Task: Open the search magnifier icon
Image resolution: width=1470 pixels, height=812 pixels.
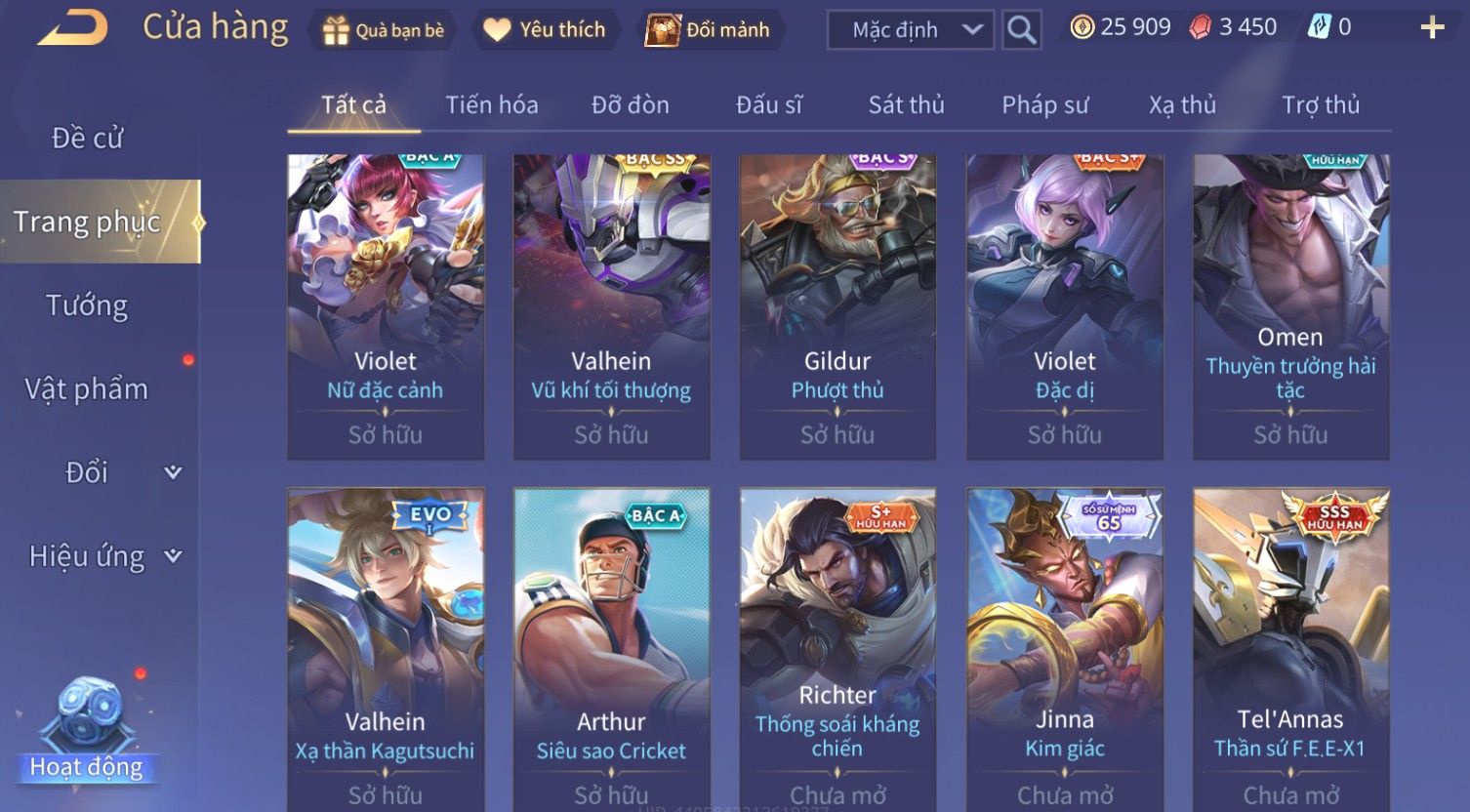Action: [x=1021, y=30]
